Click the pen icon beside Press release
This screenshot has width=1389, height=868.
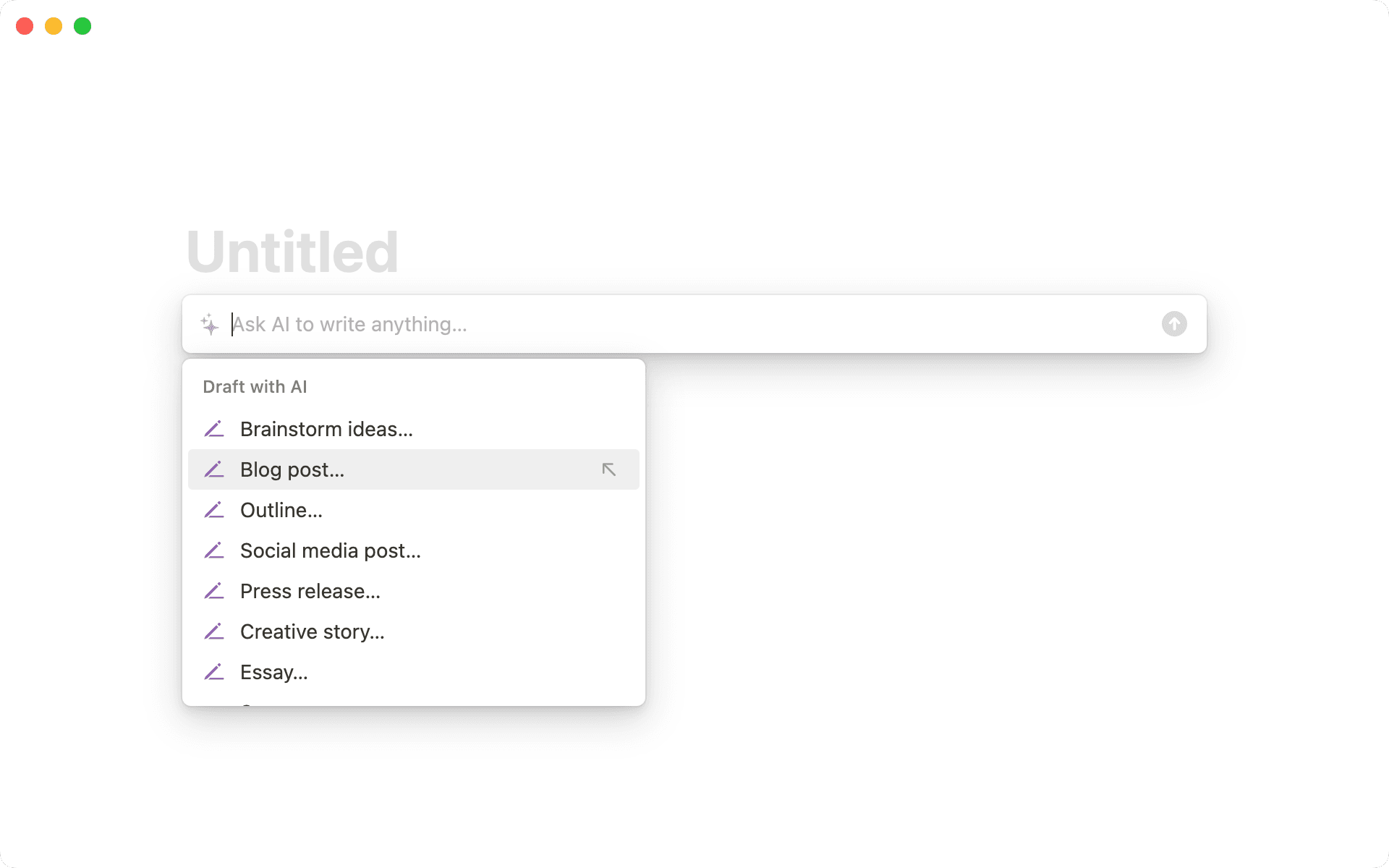click(x=215, y=591)
